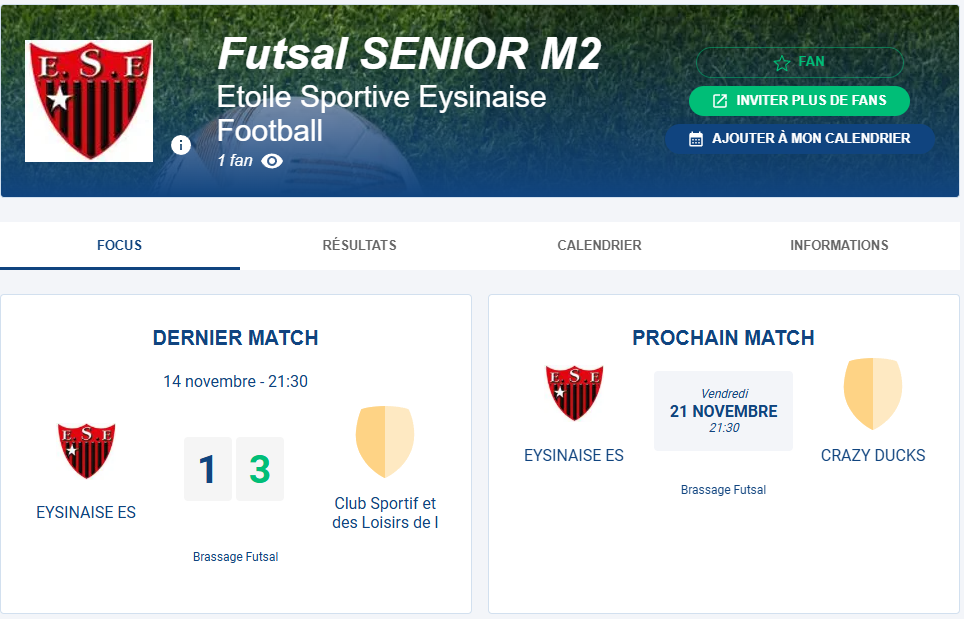This screenshot has height=619, width=964.
Task: Open the FOCUS tab
Action: pyautogui.click(x=119, y=244)
